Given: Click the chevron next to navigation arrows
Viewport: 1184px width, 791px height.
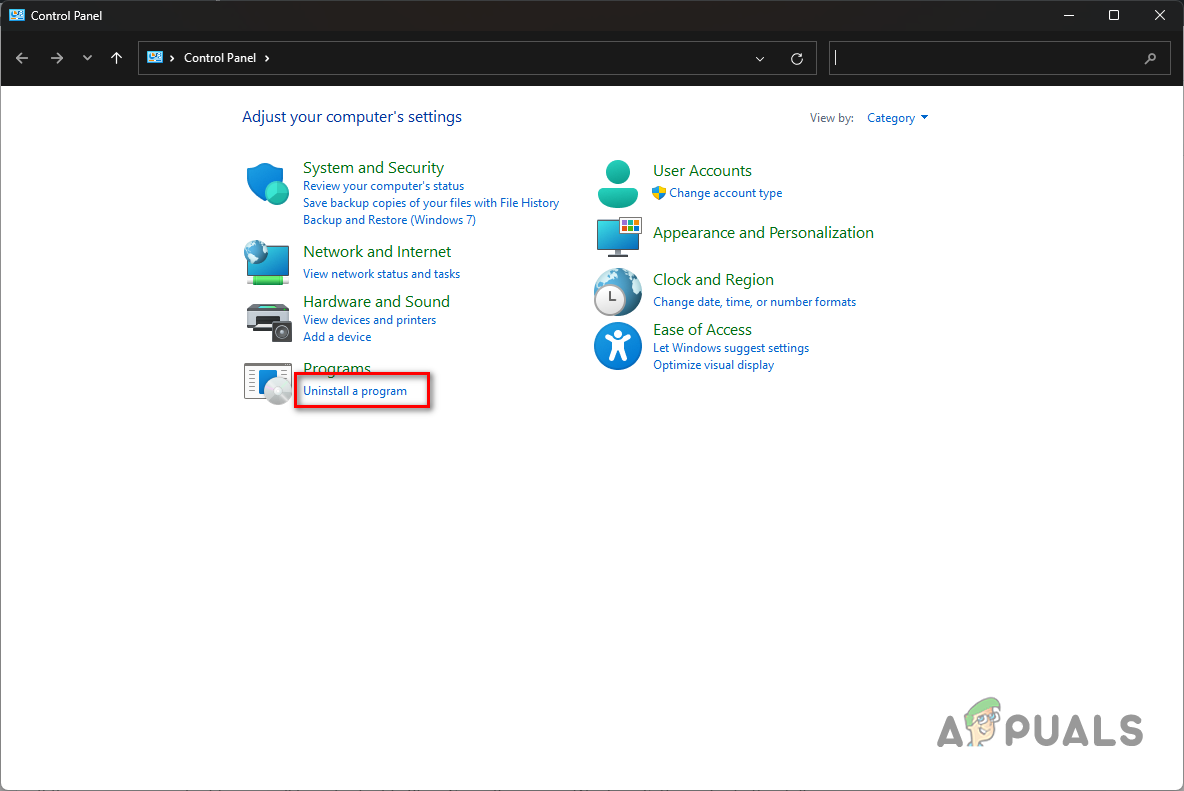Looking at the screenshot, I should (87, 58).
